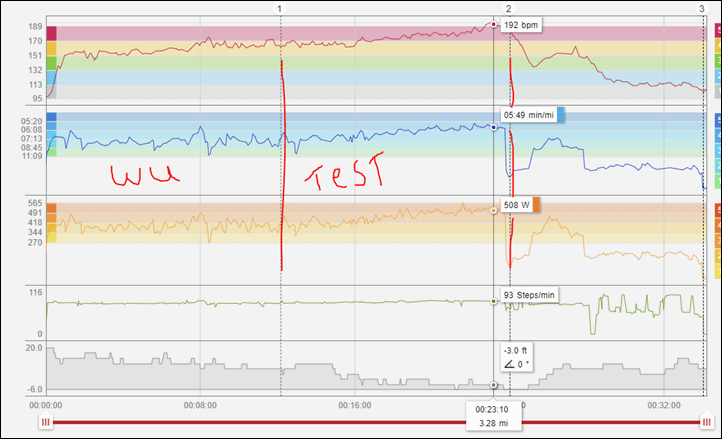Click the 132 heart rate axis label
The width and height of the screenshot is (722, 439).
[35, 70]
